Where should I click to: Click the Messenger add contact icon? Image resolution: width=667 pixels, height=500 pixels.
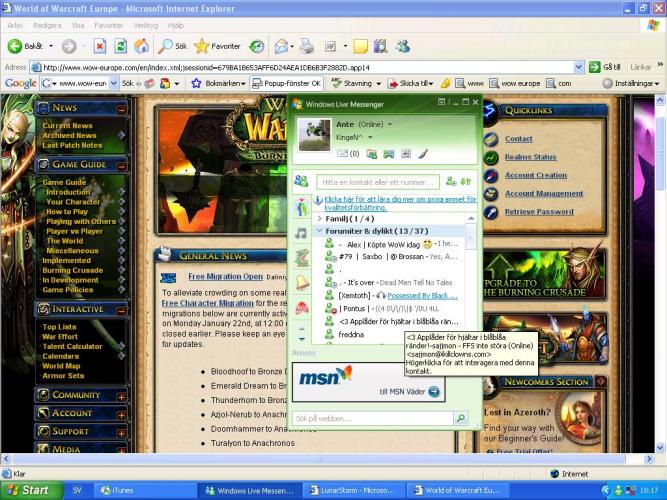click(451, 181)
